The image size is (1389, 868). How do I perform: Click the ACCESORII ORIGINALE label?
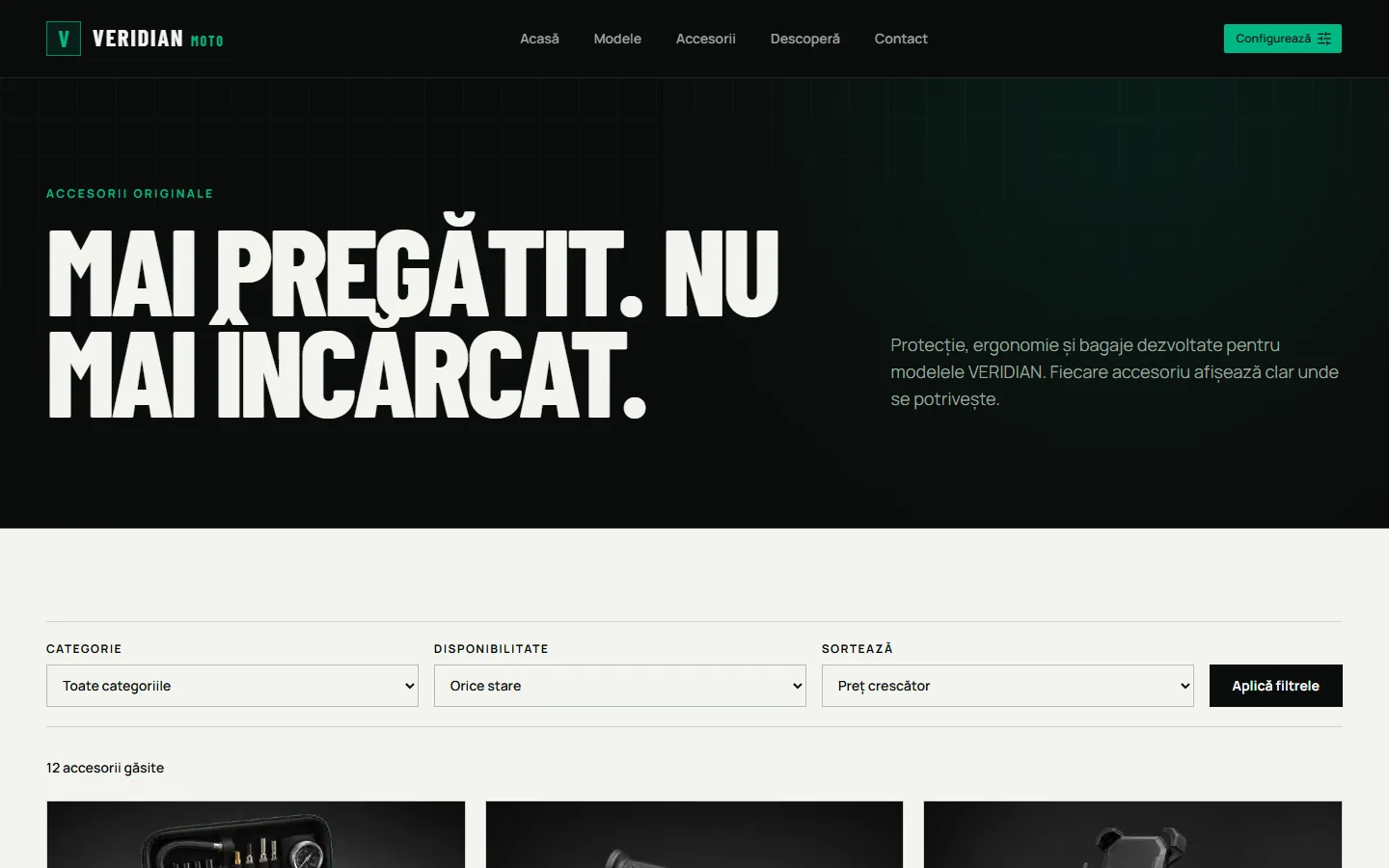(129, 194)
